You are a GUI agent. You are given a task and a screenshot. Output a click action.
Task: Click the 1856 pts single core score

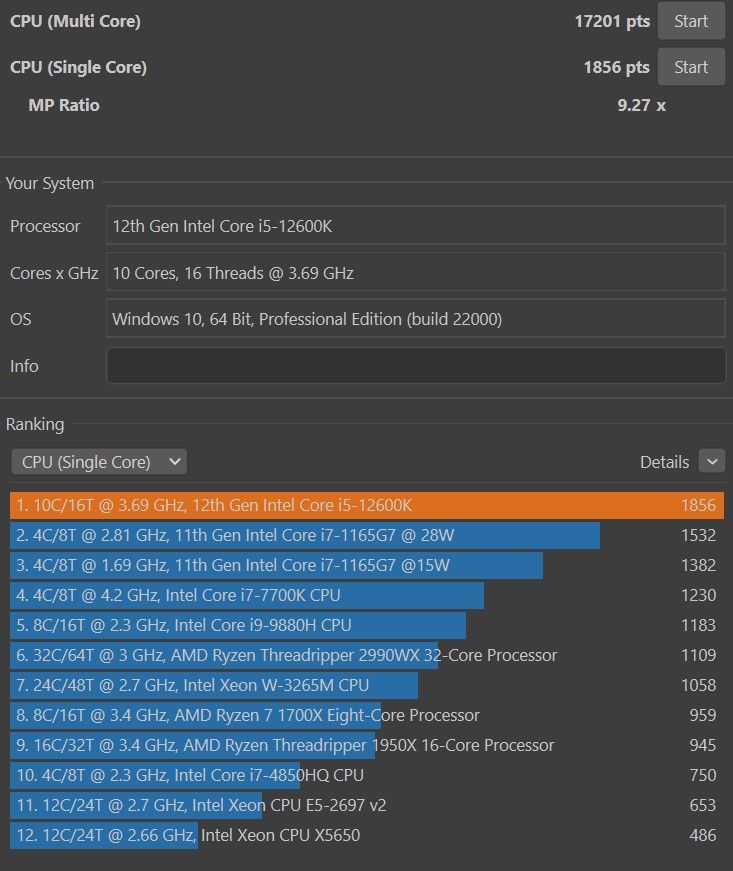tap(616, 67)
